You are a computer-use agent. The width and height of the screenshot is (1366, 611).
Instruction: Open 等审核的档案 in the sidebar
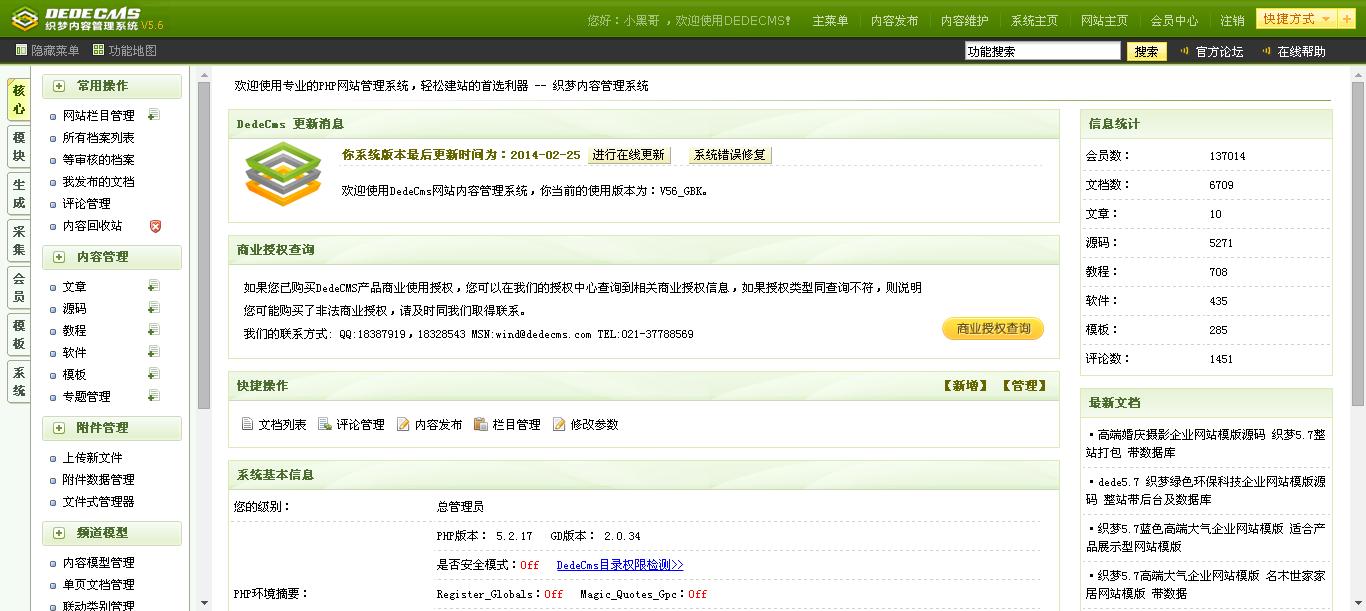click(98, 160)
